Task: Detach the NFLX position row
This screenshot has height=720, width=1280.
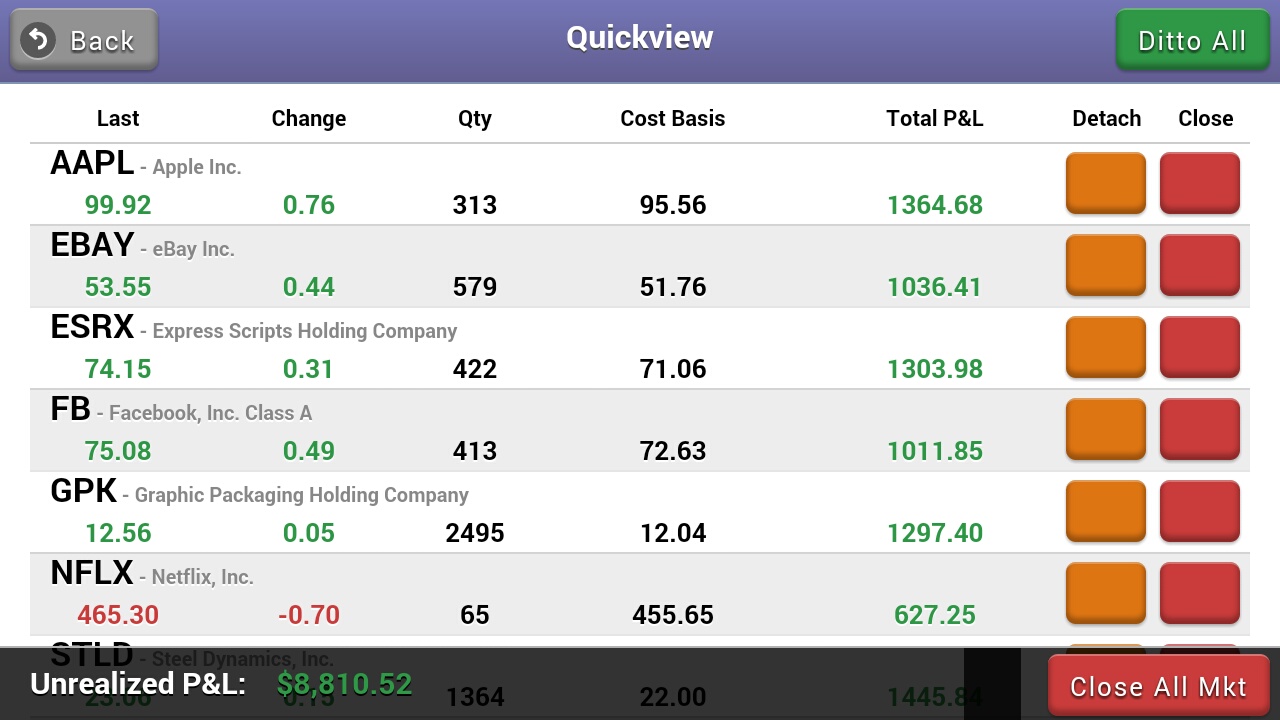Action: coord(1105,592)
